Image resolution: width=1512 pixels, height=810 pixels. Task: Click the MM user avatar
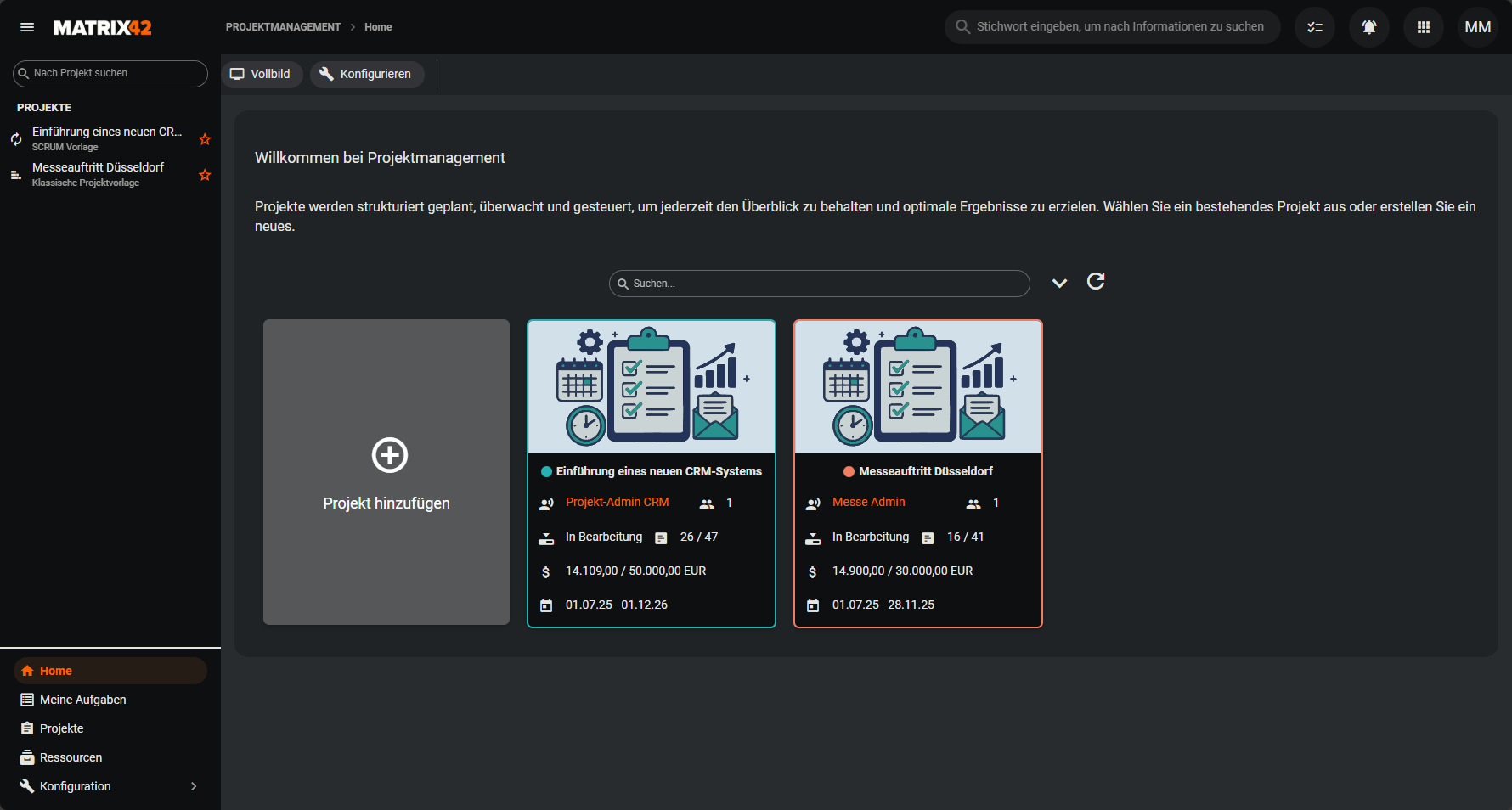pyautogui.click(x=1477, y=27)
